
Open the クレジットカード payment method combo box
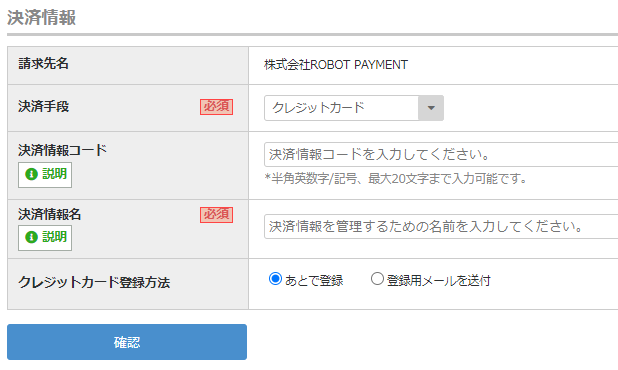tap(354, 108)
